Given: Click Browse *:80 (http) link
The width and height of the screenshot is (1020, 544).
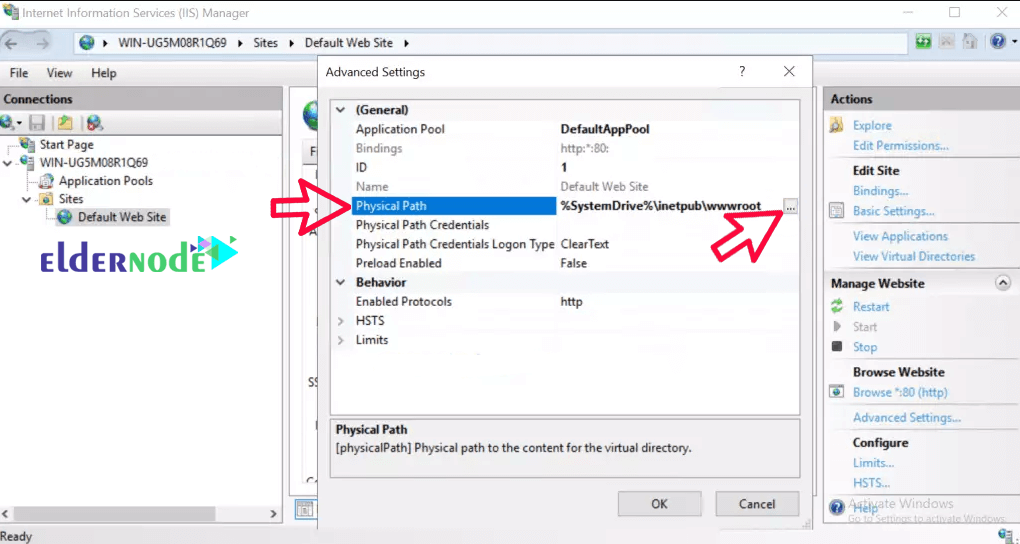Looking at the screenshot, I should 900,392.
